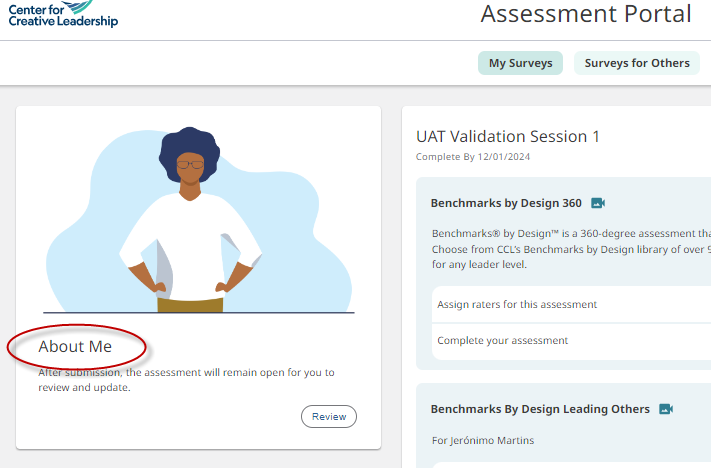The image size is (711, 468).
Task: Open the Center for Creative Leadership logo
Action: tap(63, 14)
